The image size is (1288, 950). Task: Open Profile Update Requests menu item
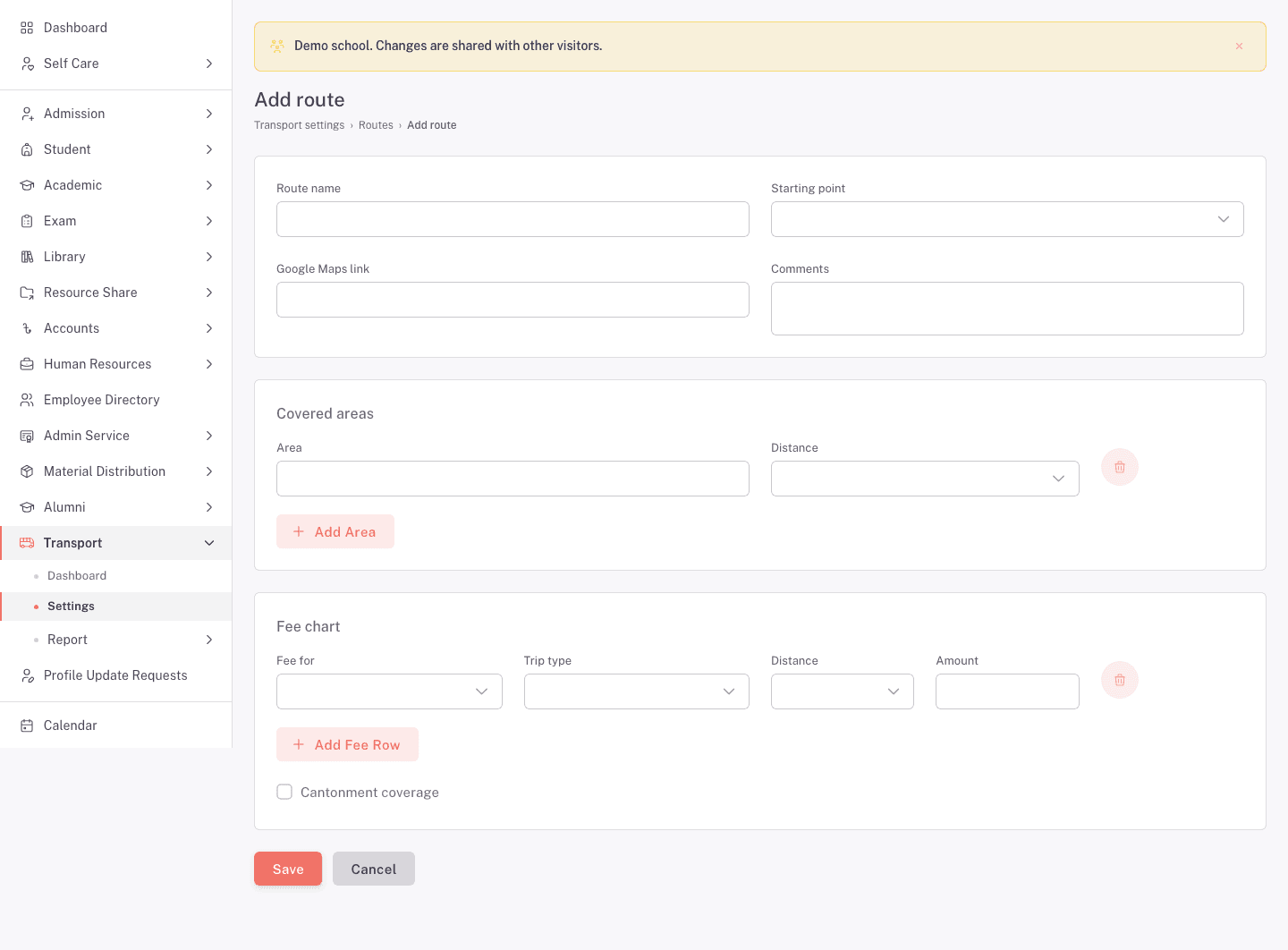(116, 675)
